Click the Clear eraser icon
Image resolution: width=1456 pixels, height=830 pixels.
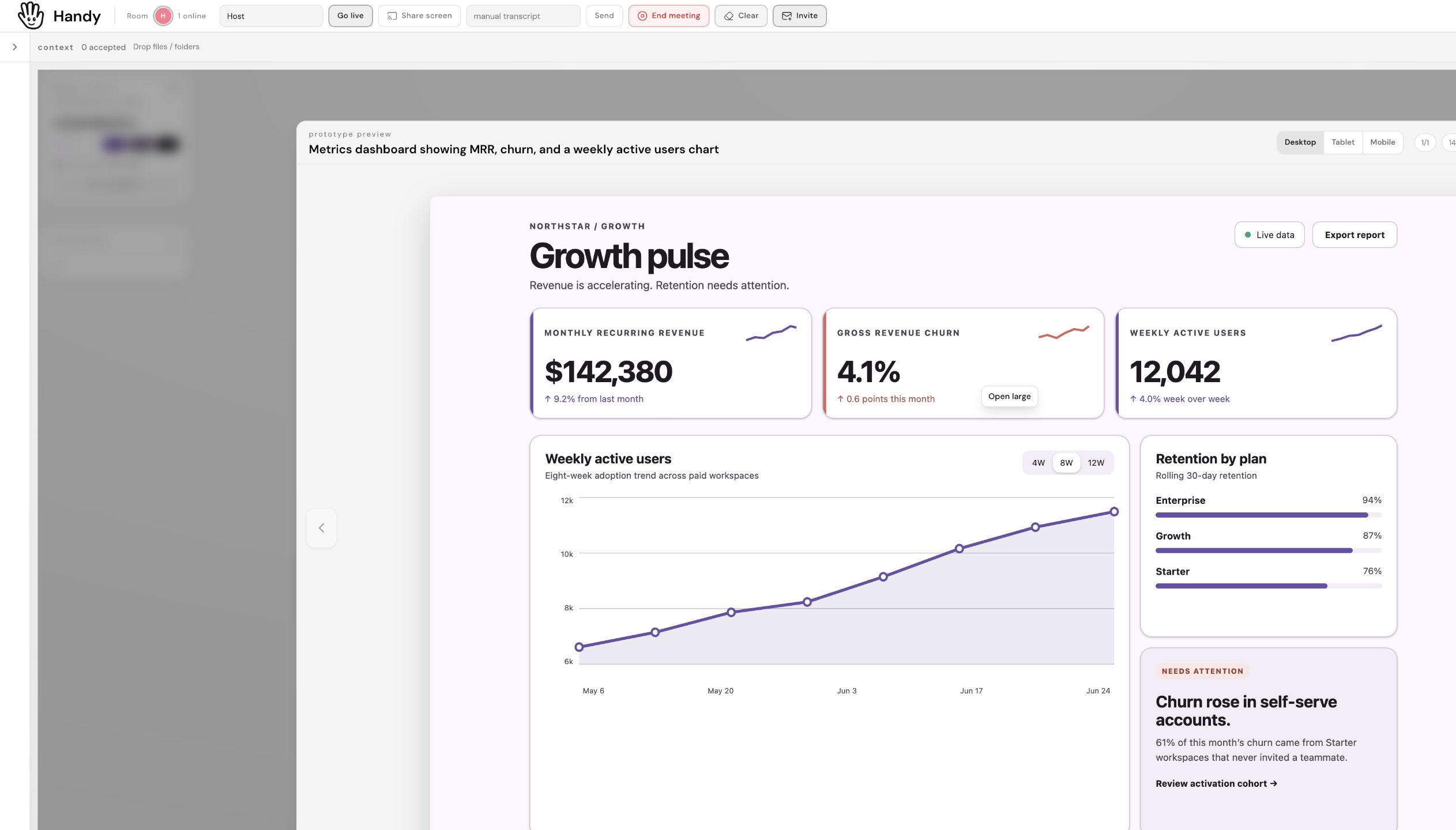pos(729,16)
